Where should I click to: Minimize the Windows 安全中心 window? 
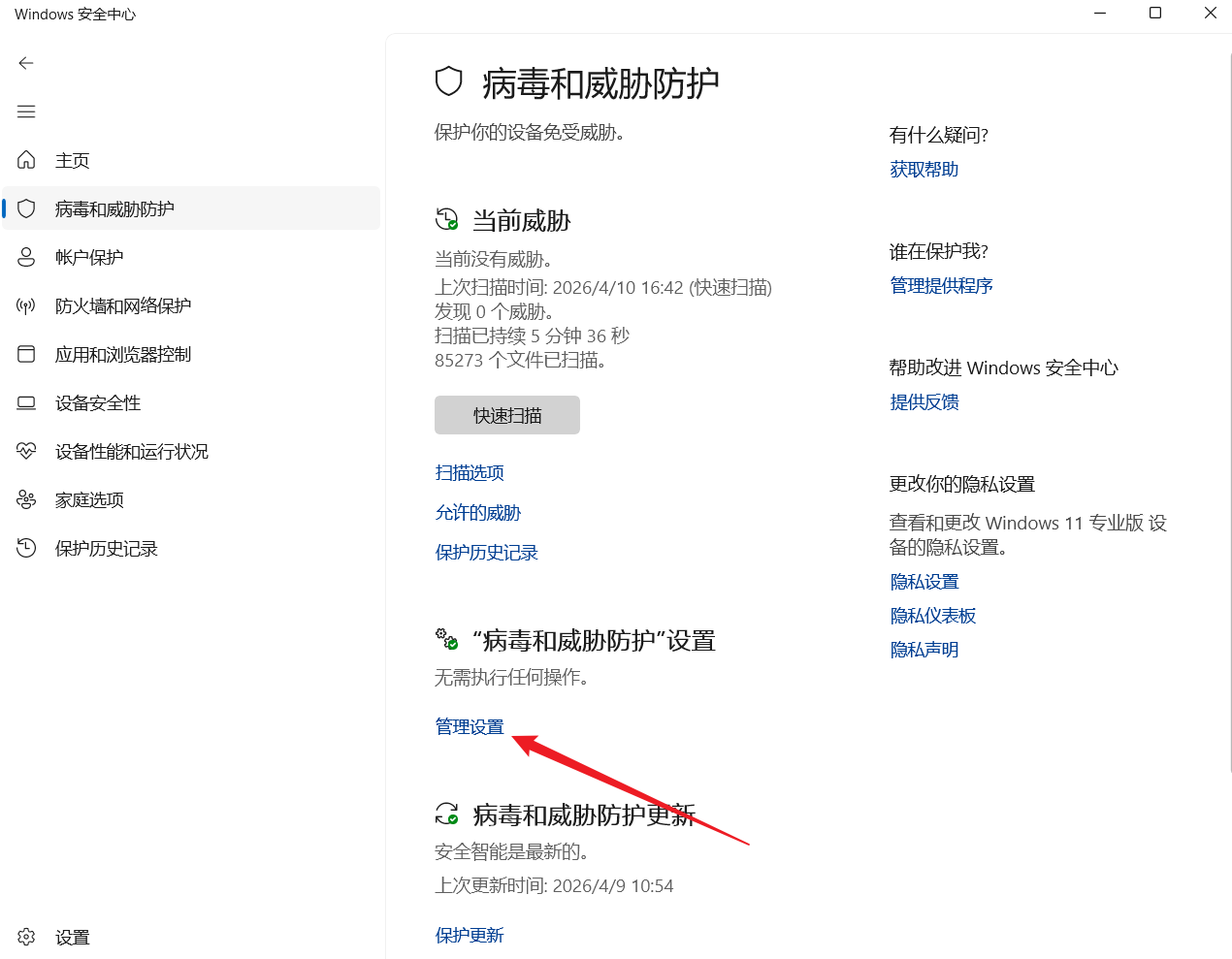click(1100, 14)
